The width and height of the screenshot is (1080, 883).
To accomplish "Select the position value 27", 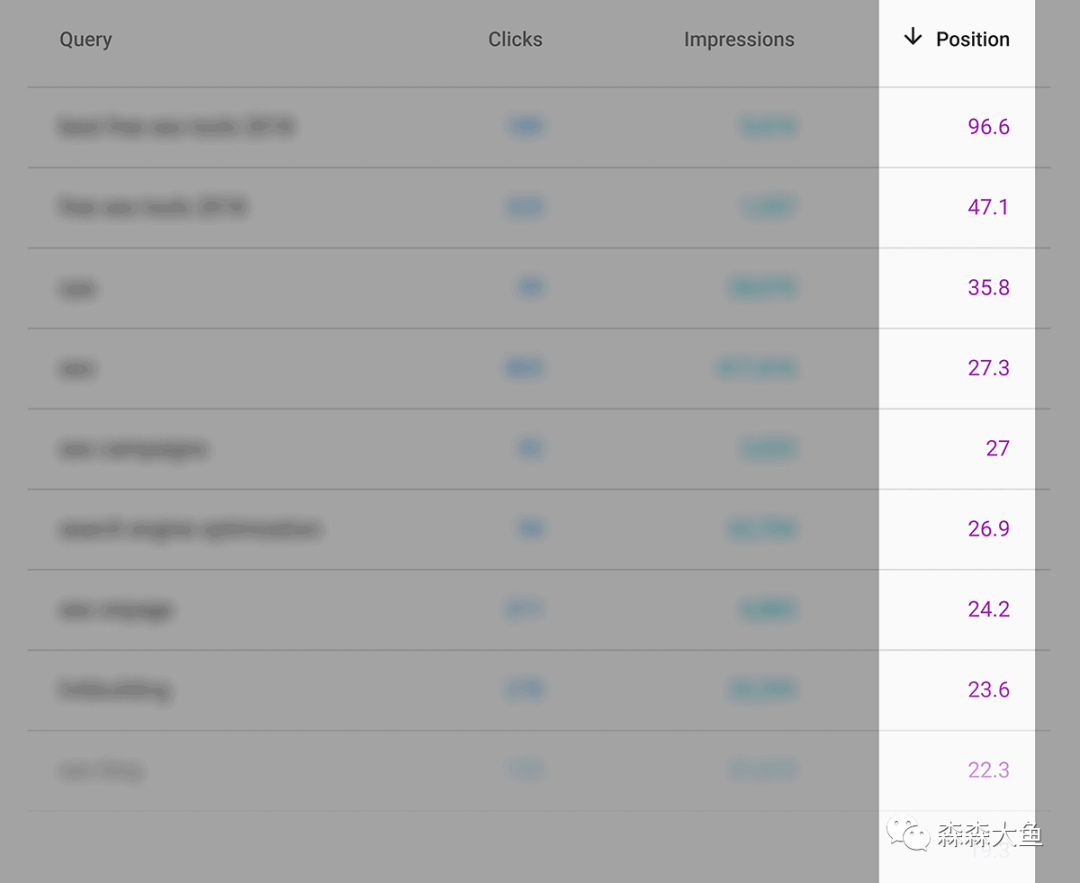I will pyautogui.click(x=997, y=448).
